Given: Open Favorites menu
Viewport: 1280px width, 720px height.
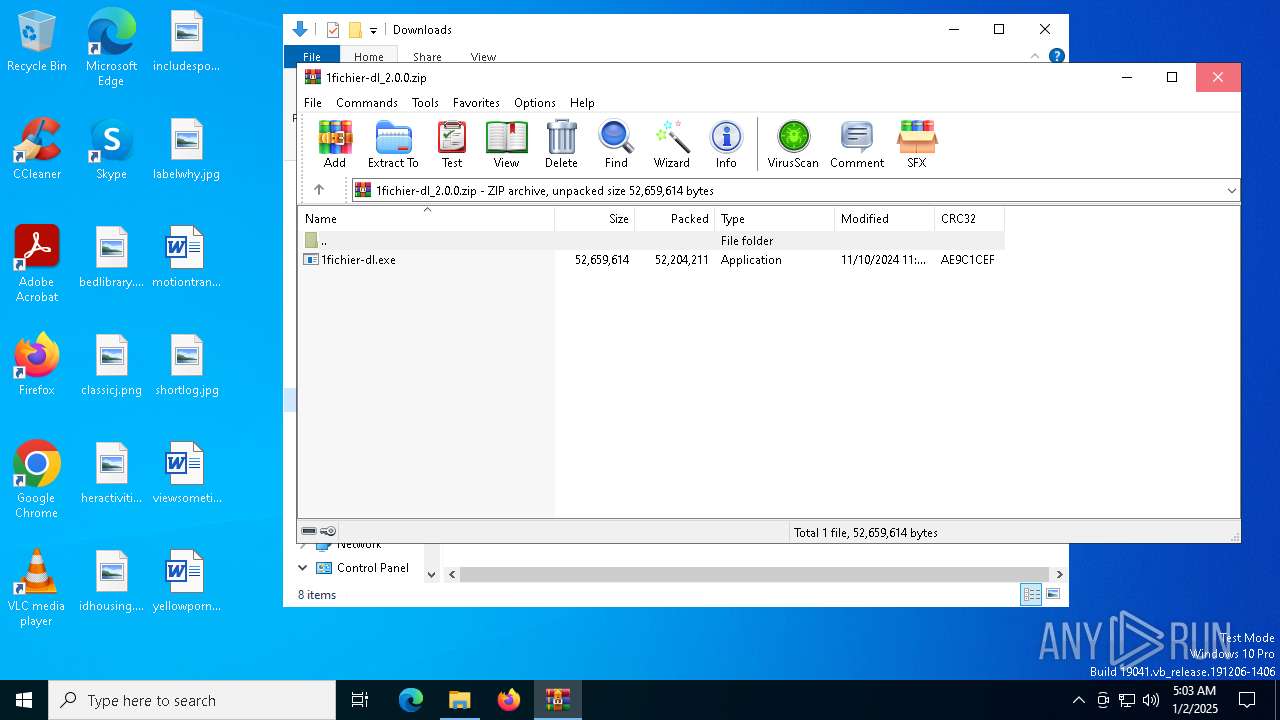Looking at the screenshot, I should (x=476, y=103).
